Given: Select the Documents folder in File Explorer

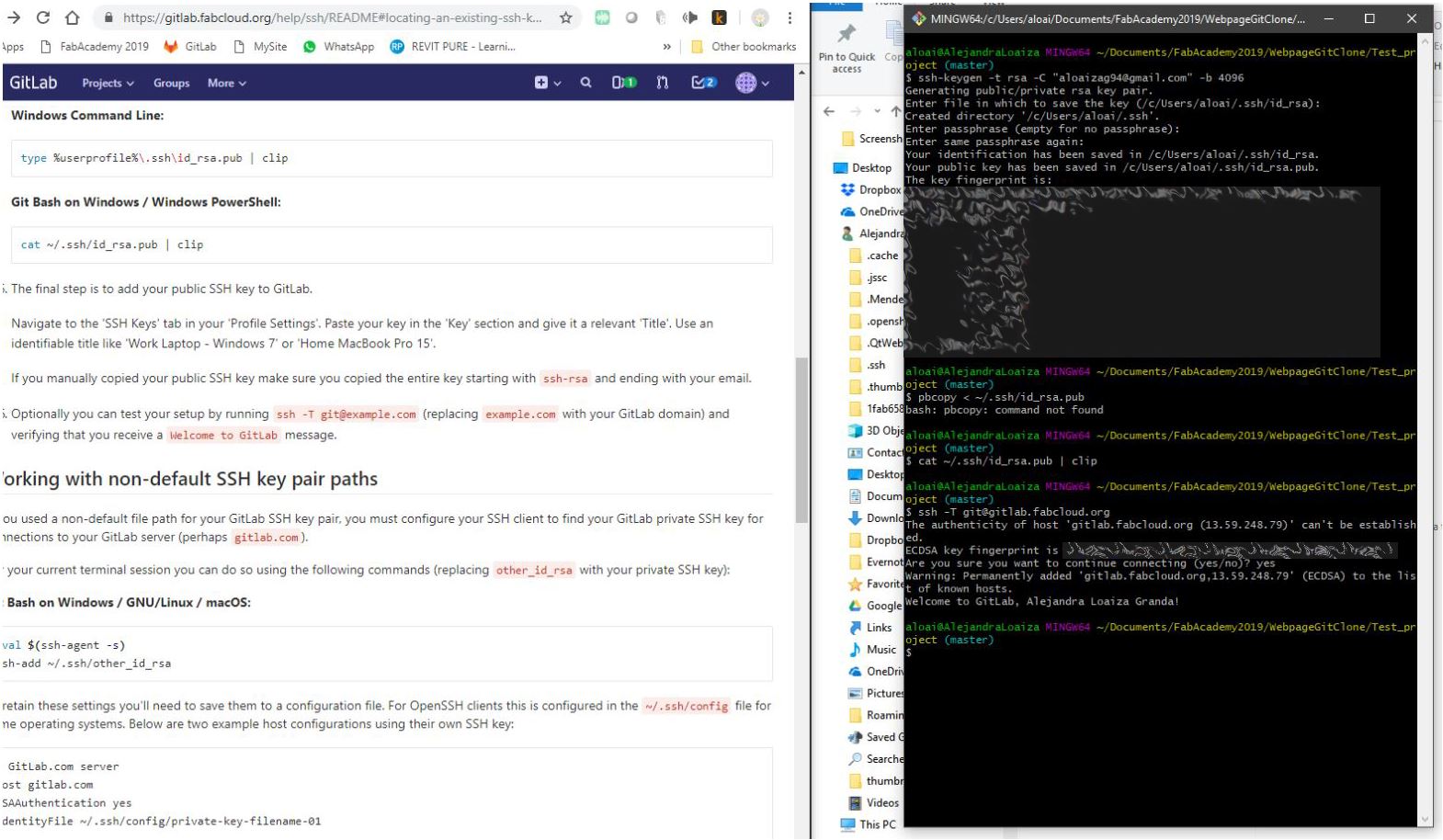Looking at the screenshot, I should pyautogui.click(x=876, y=496).
